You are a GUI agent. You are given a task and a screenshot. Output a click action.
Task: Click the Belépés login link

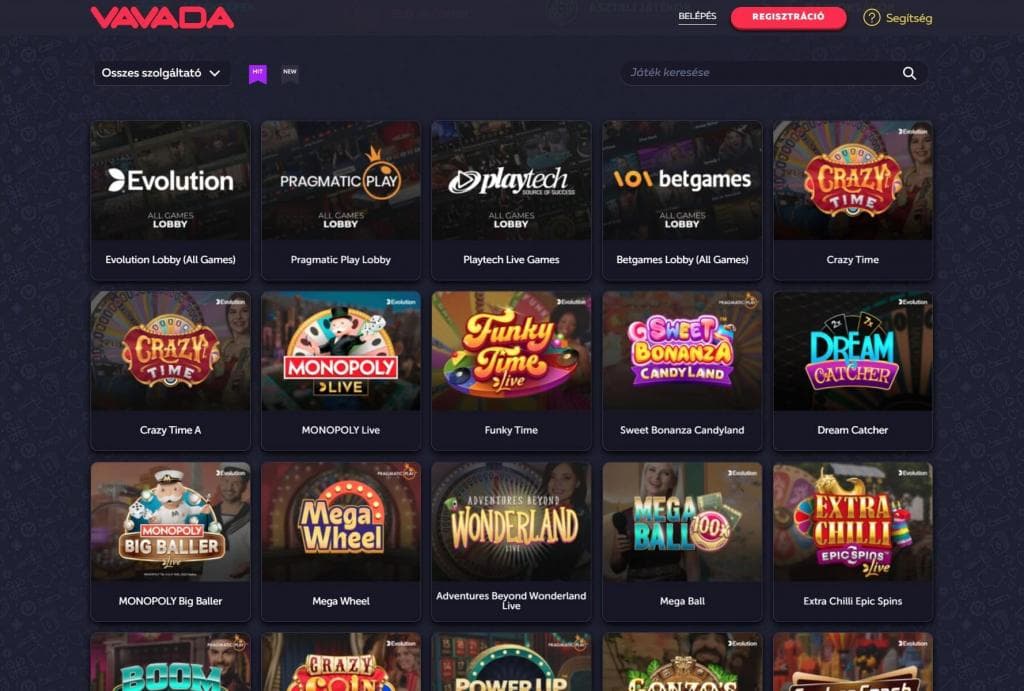click(697, 17)
